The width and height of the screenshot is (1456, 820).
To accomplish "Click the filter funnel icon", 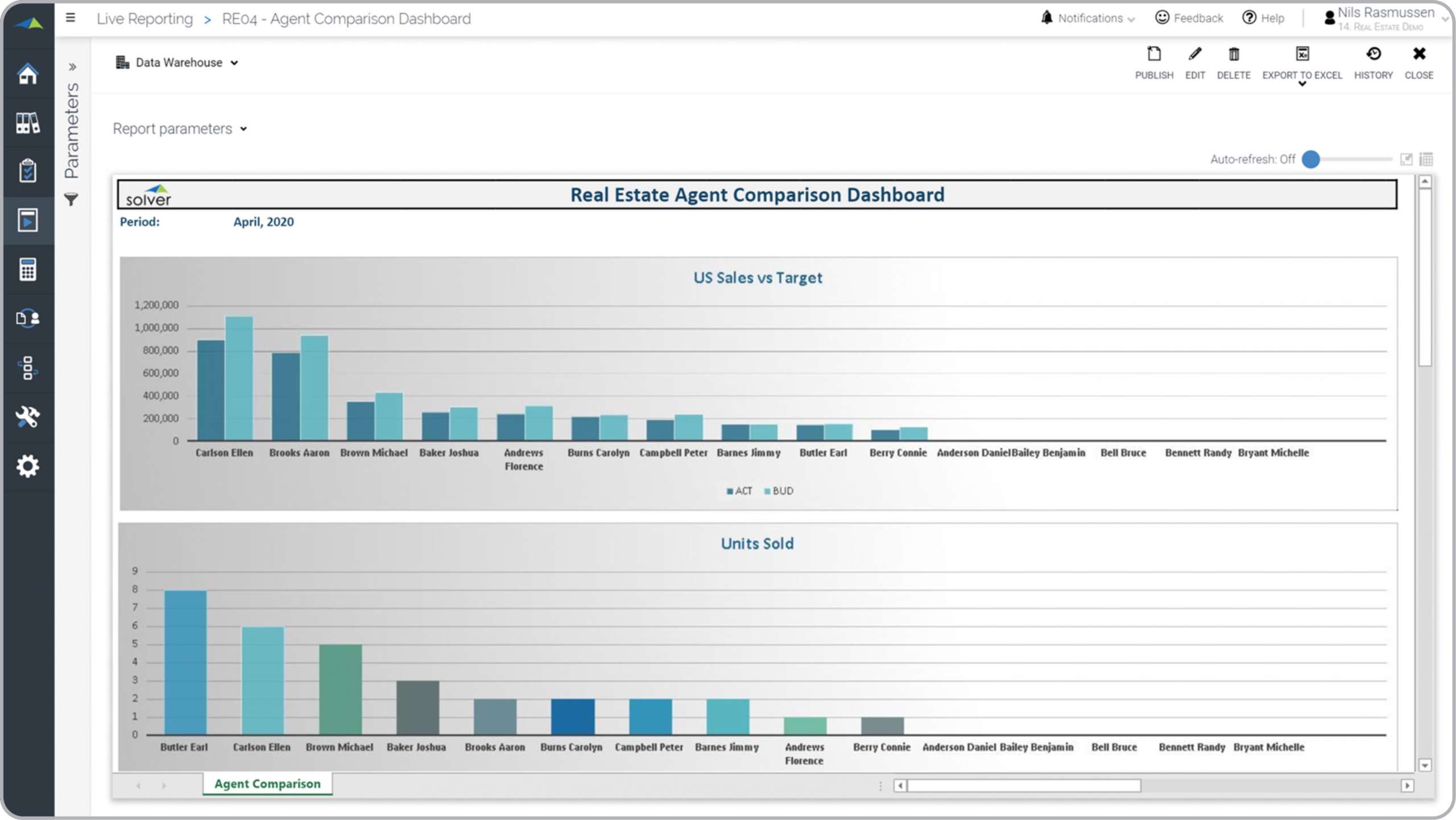I will click(71, 200).
